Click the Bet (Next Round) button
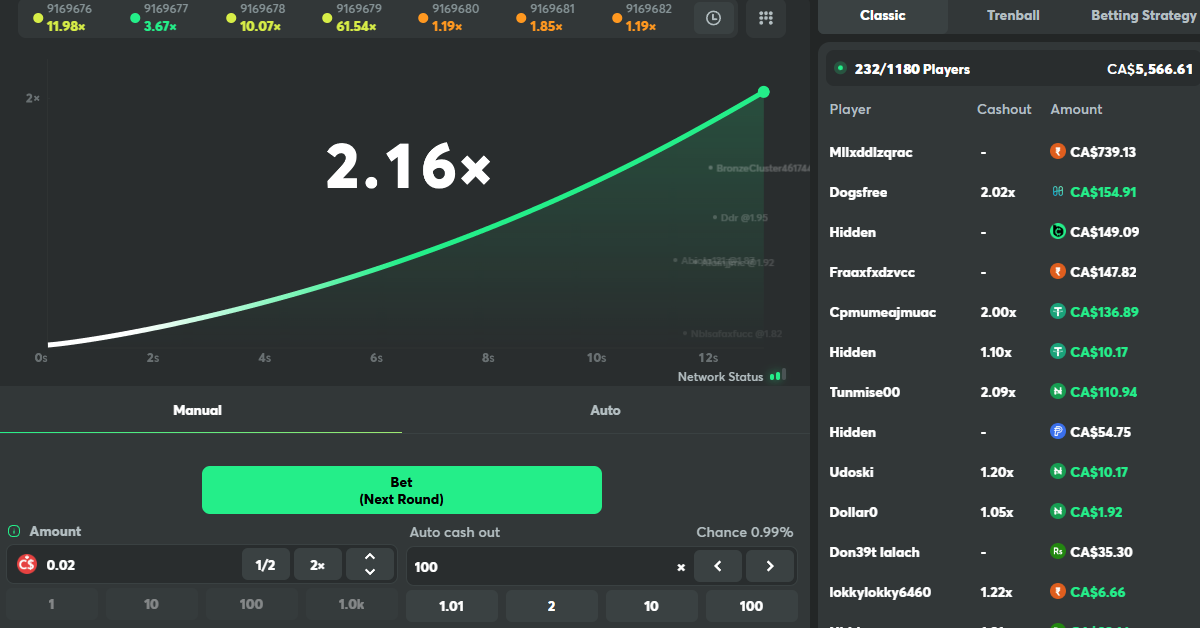1200x628 pixels. [x=402, y=490]
